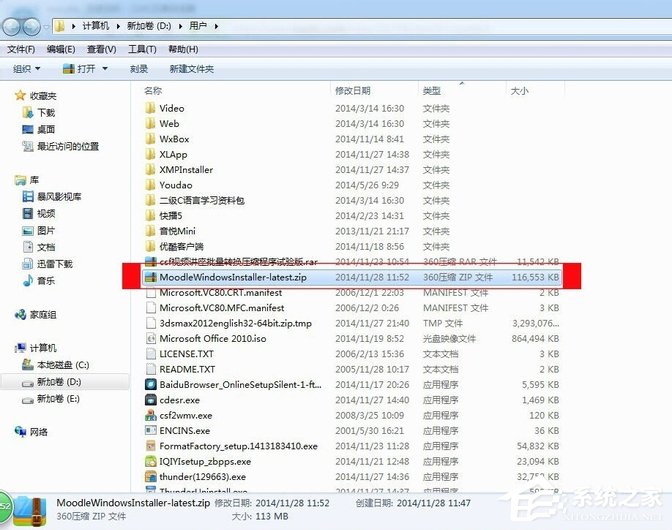Select the 文档 documents library
Image resolution: width=672 pixels, height=530 pixels.
coord(46,247)
